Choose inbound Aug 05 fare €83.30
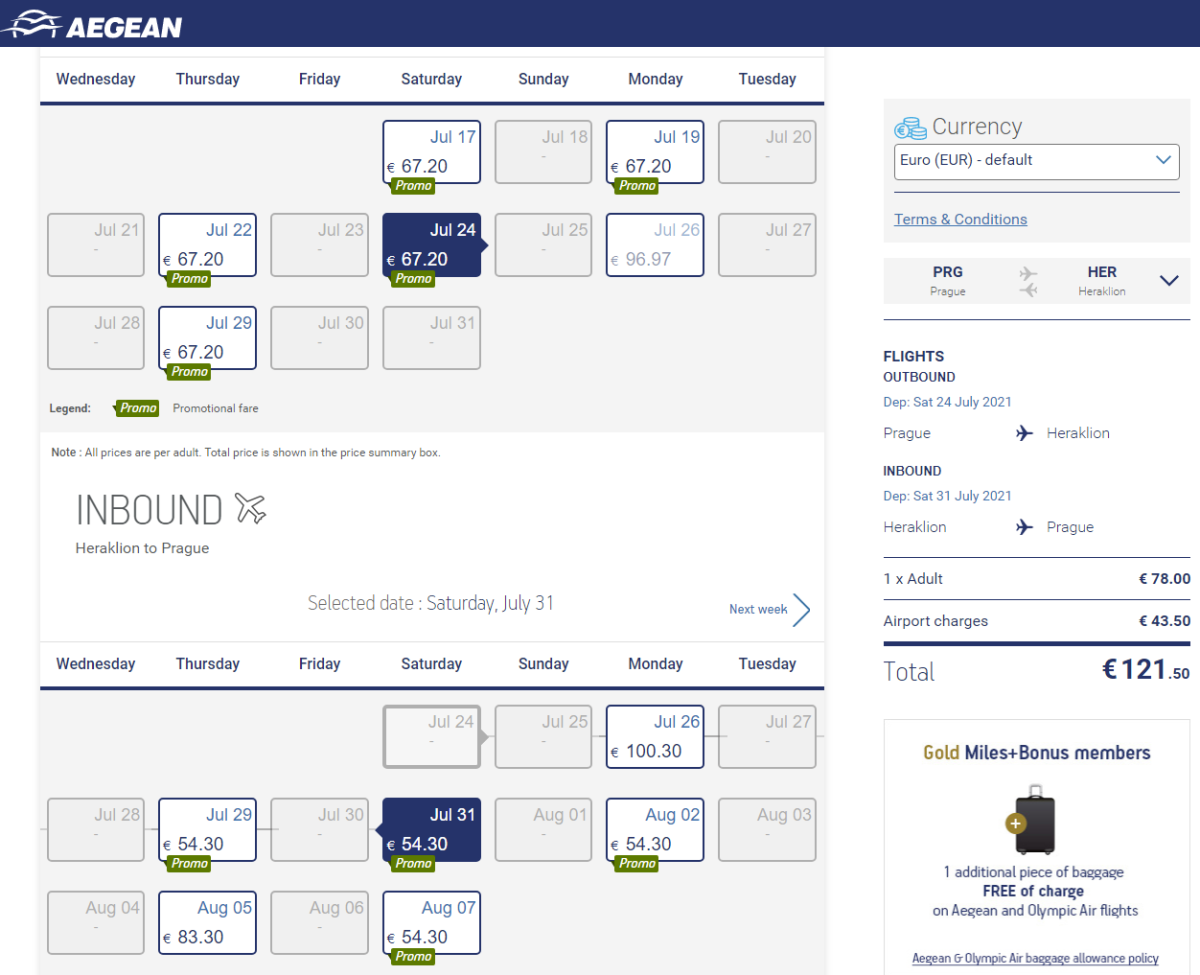 pyautogui.click(x=208, y=923)
